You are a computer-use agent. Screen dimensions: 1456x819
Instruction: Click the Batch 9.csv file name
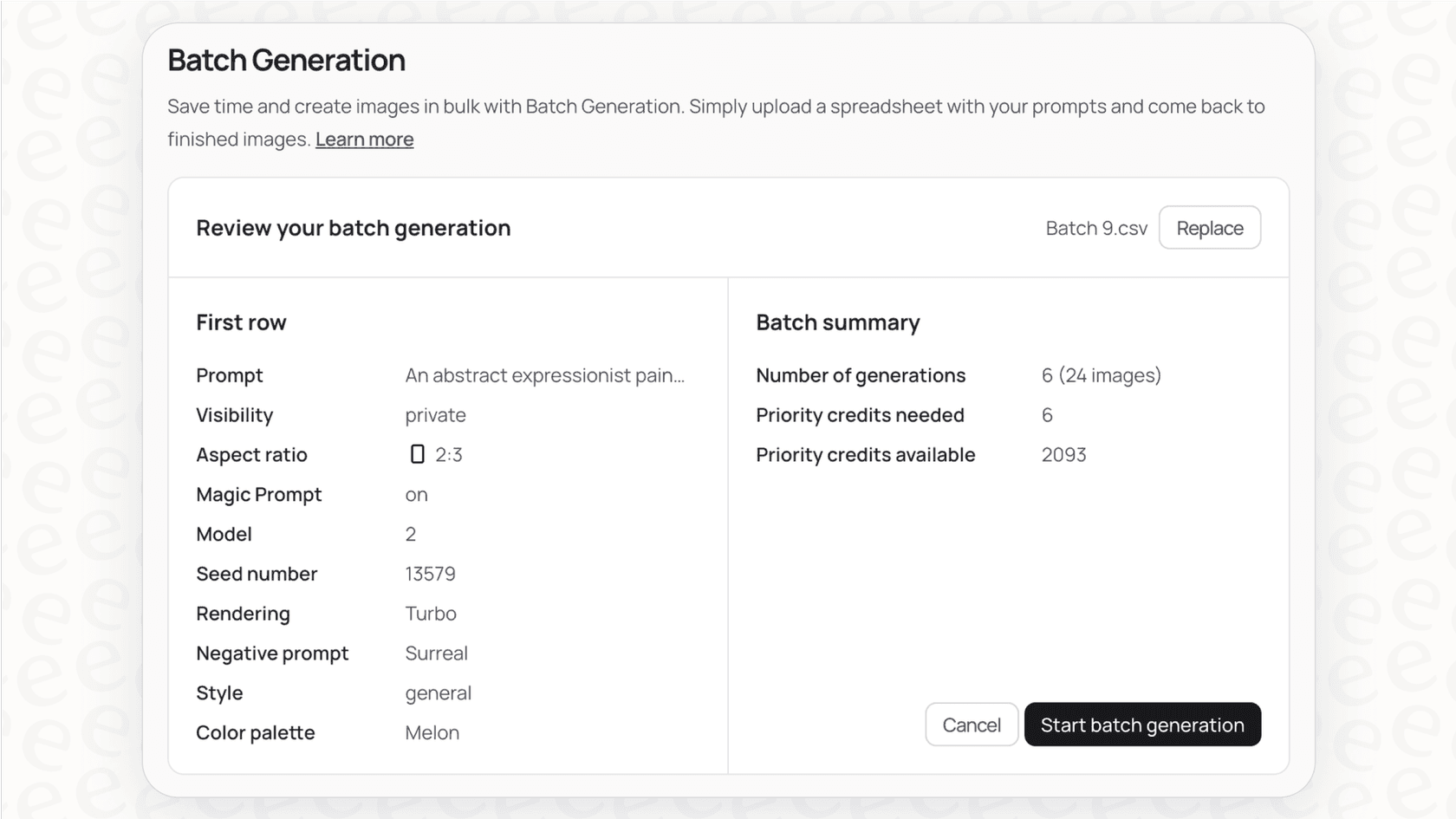pos(1095,227)
